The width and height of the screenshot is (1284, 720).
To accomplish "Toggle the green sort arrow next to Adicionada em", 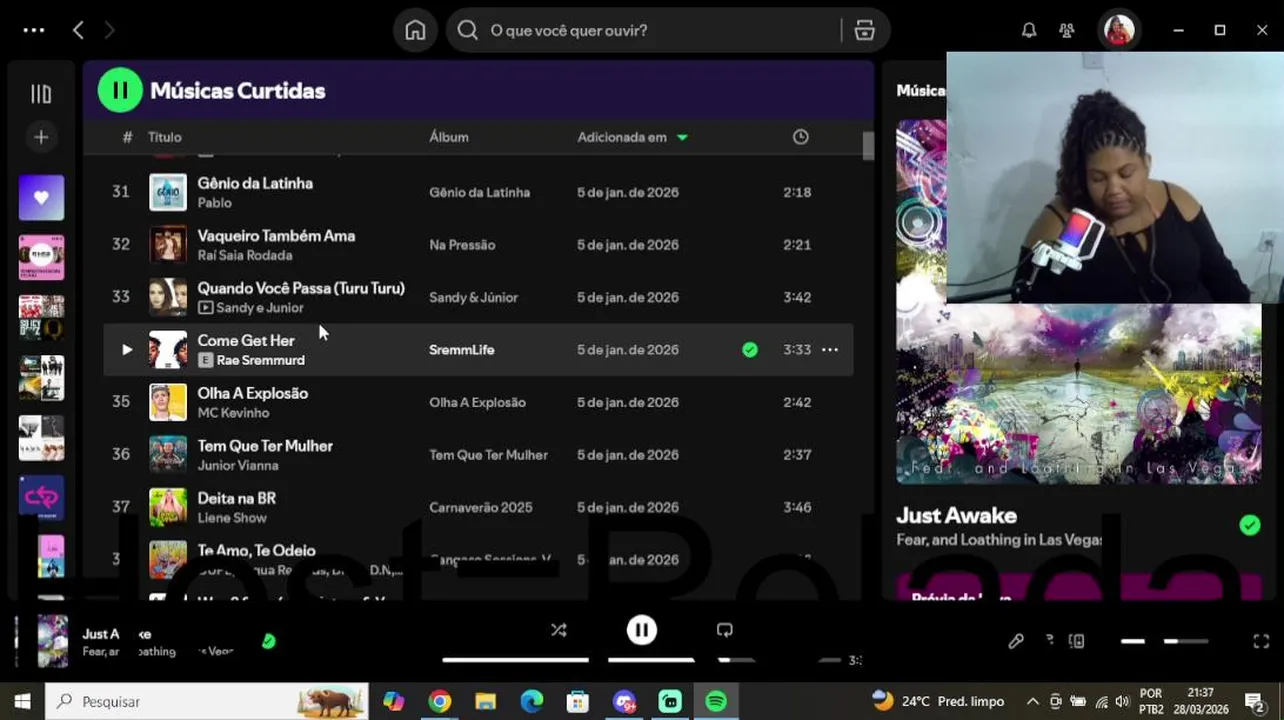I will pos(682,137).
